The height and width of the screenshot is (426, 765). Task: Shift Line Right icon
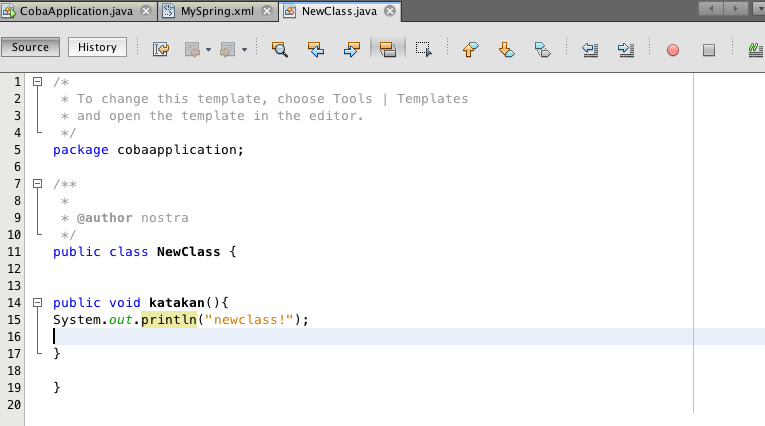pyautogui.click(x=625, y=49)
